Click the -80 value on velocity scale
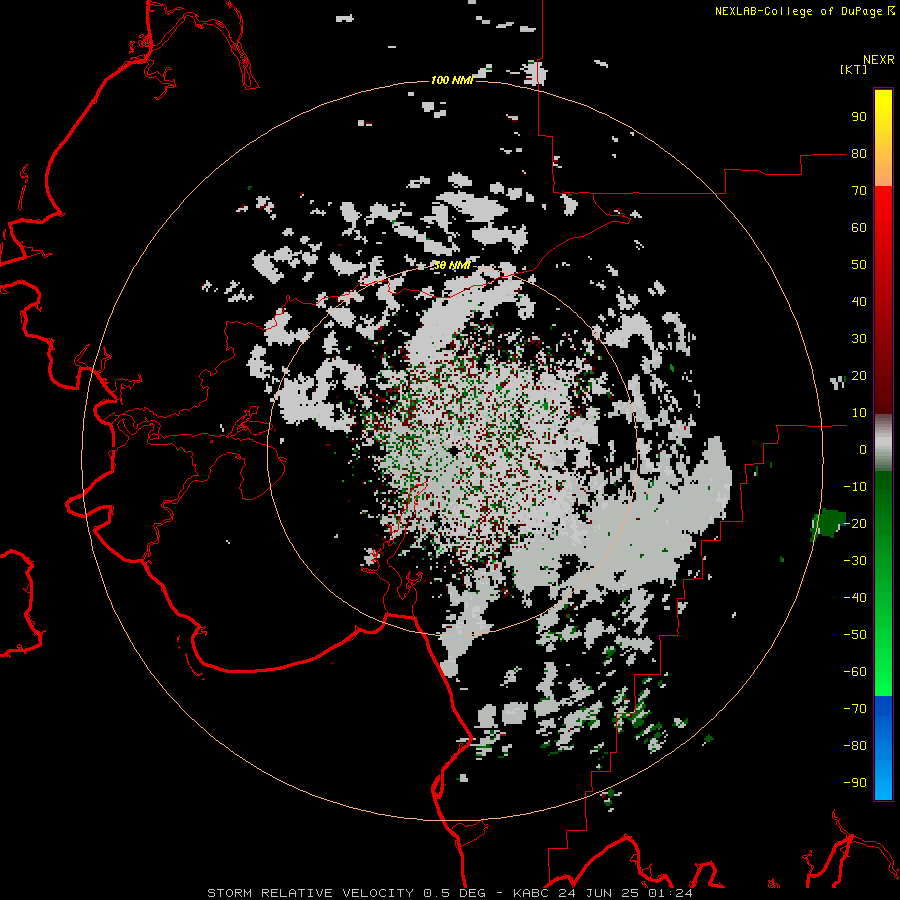 click(x=855, y=746)
